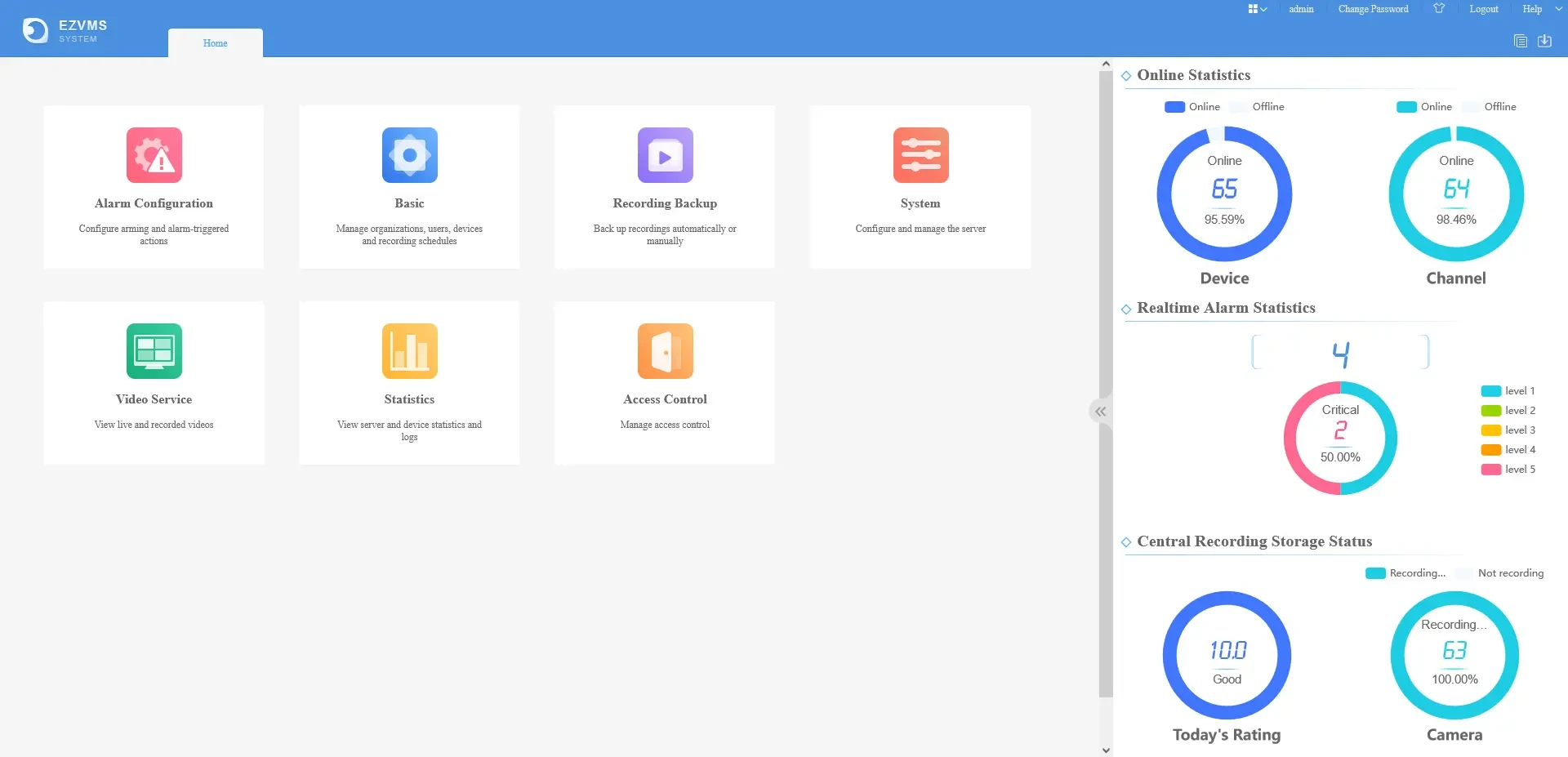Toggle Online legend in Channel chart

[x=1424, y=107]
